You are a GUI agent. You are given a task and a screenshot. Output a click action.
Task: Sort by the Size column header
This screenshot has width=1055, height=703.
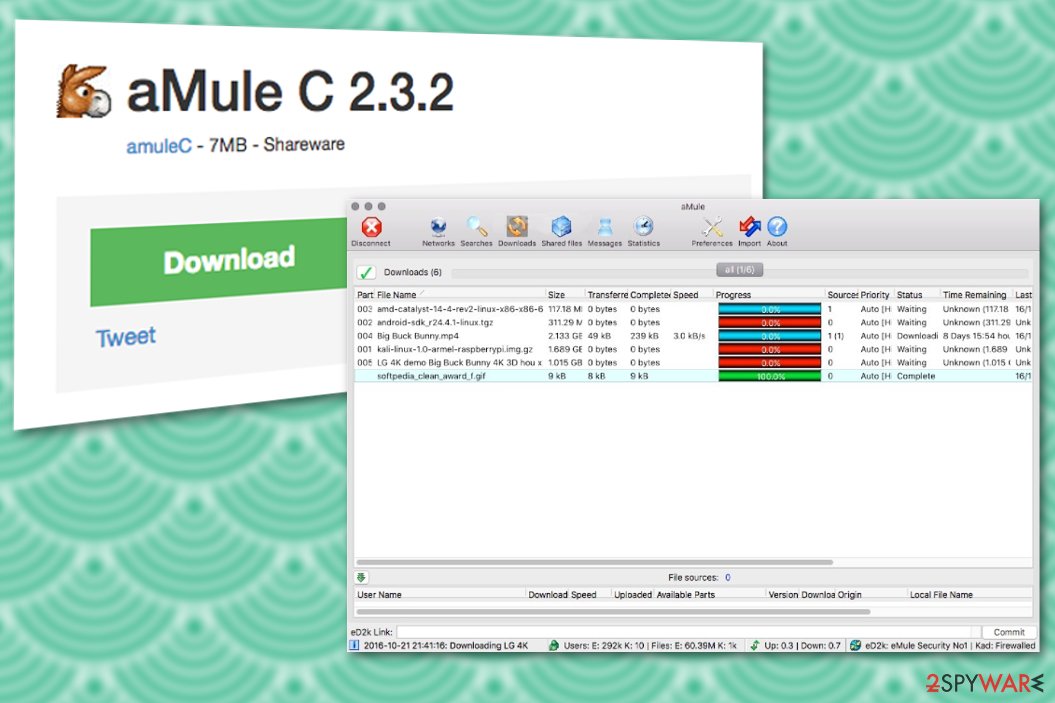[x=565, y=295]
